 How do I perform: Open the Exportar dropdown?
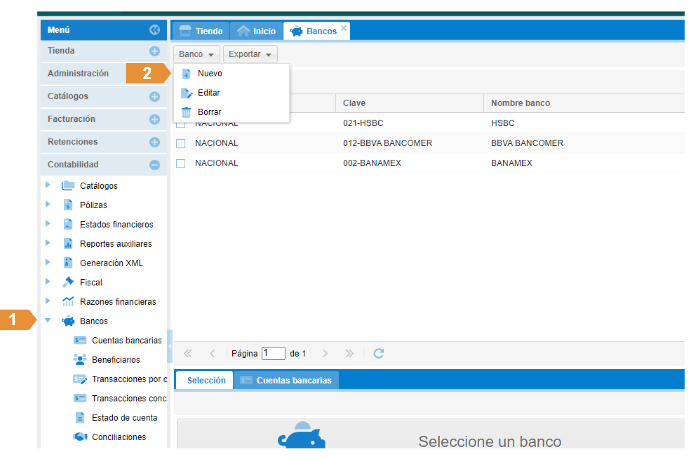[249, 54]
